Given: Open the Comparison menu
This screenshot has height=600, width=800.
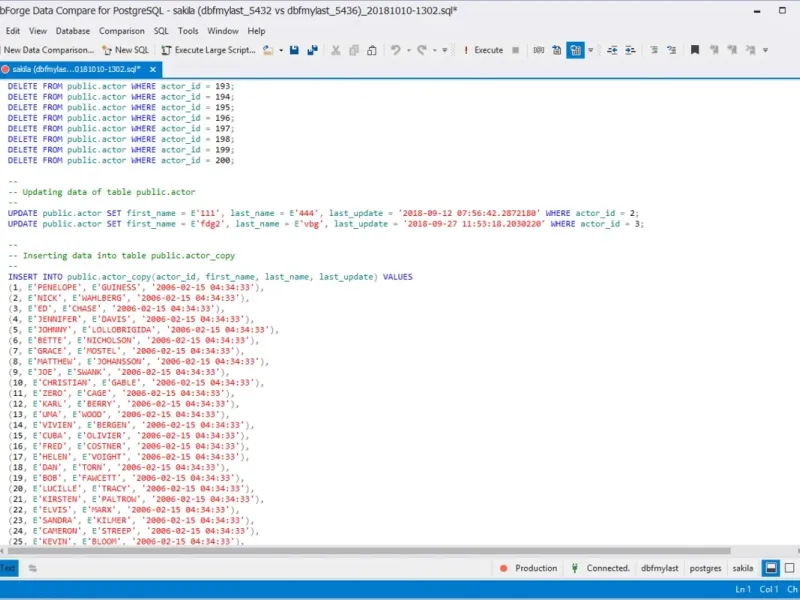Looking at the screenshot, I should [x=121, y=31].
